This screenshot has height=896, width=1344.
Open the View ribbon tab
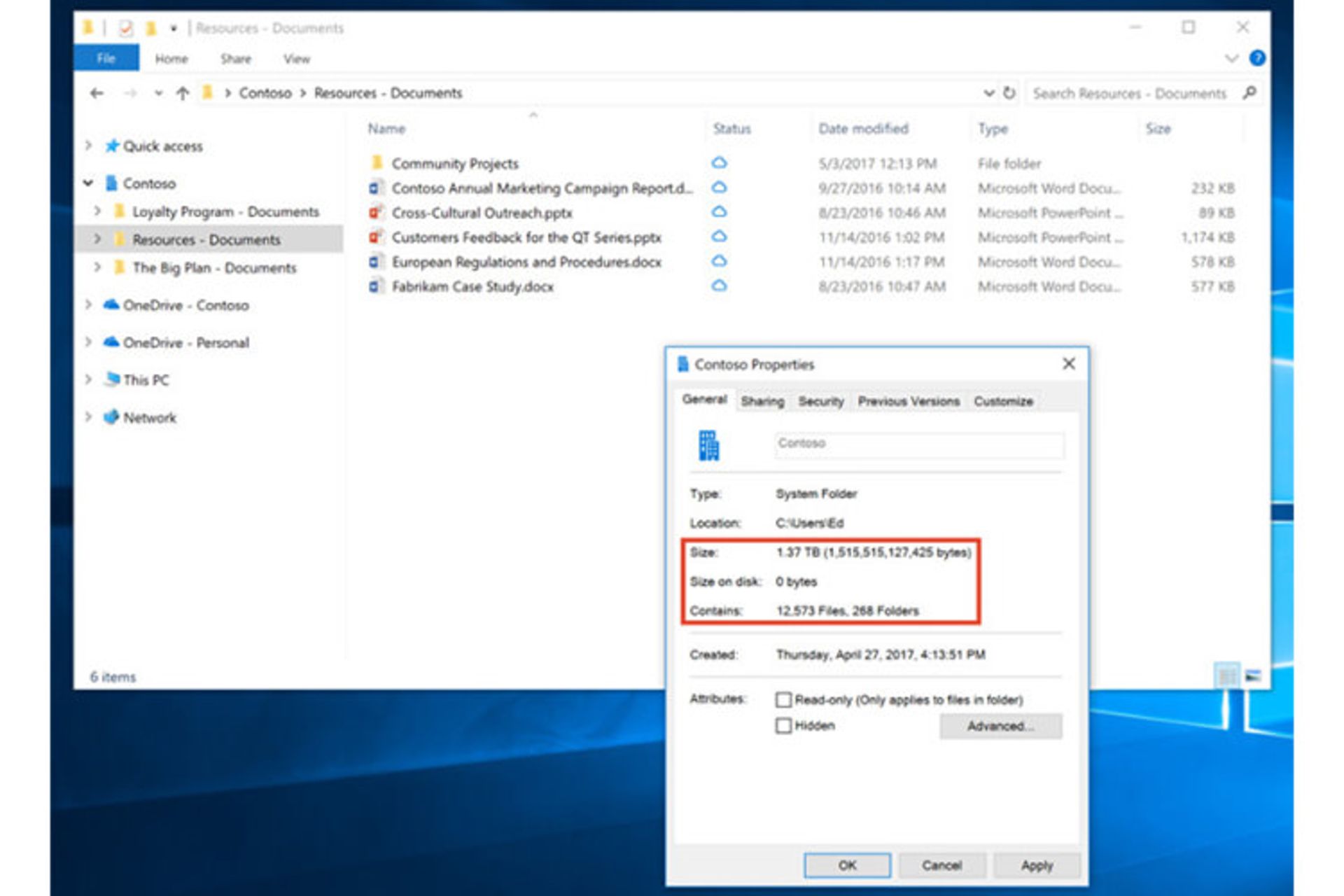(x=296, y=59)
